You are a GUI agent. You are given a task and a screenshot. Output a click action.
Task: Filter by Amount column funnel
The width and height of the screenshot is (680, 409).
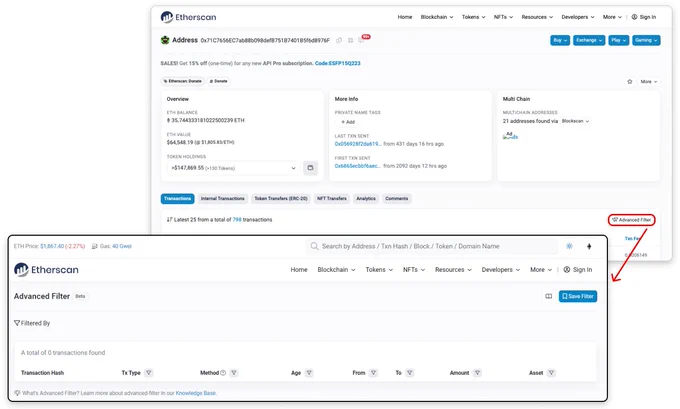pyautogui.click(x=477, y=373)
